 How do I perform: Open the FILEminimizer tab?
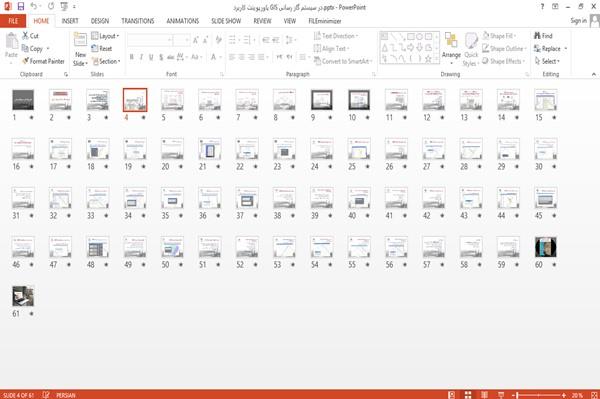[x=324, y=21]
